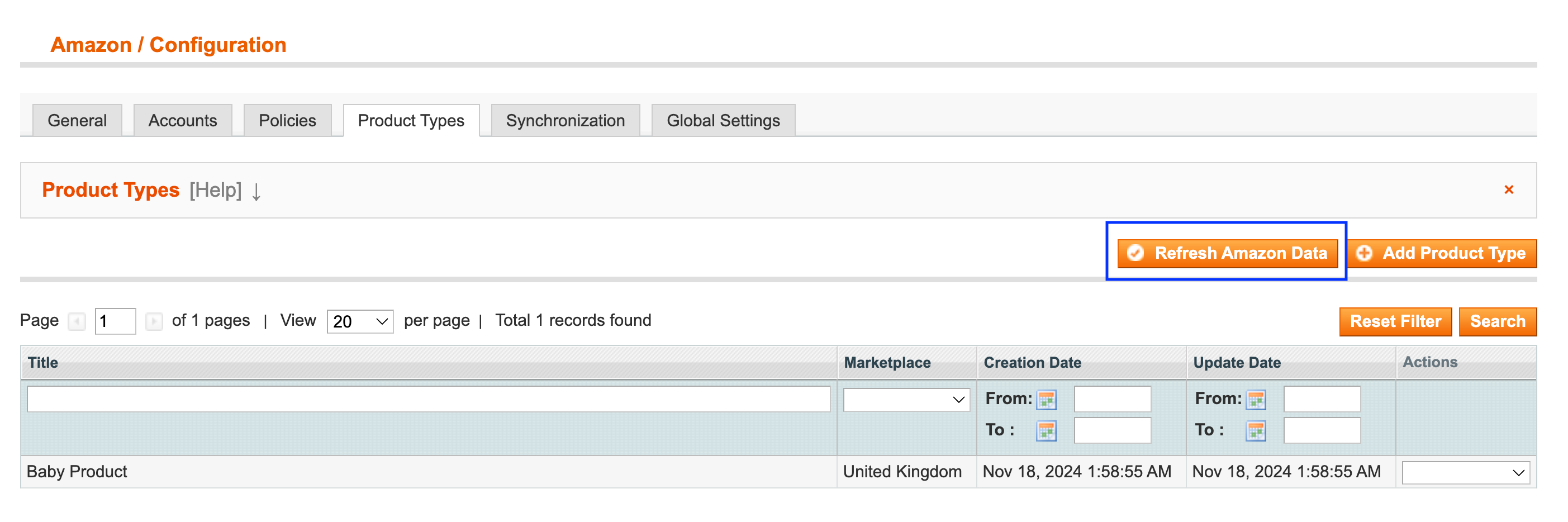This screenshot has height=522, width=1568.
Task: Open Actions dropdown for Baby Product
Action: coord(1465,473)
